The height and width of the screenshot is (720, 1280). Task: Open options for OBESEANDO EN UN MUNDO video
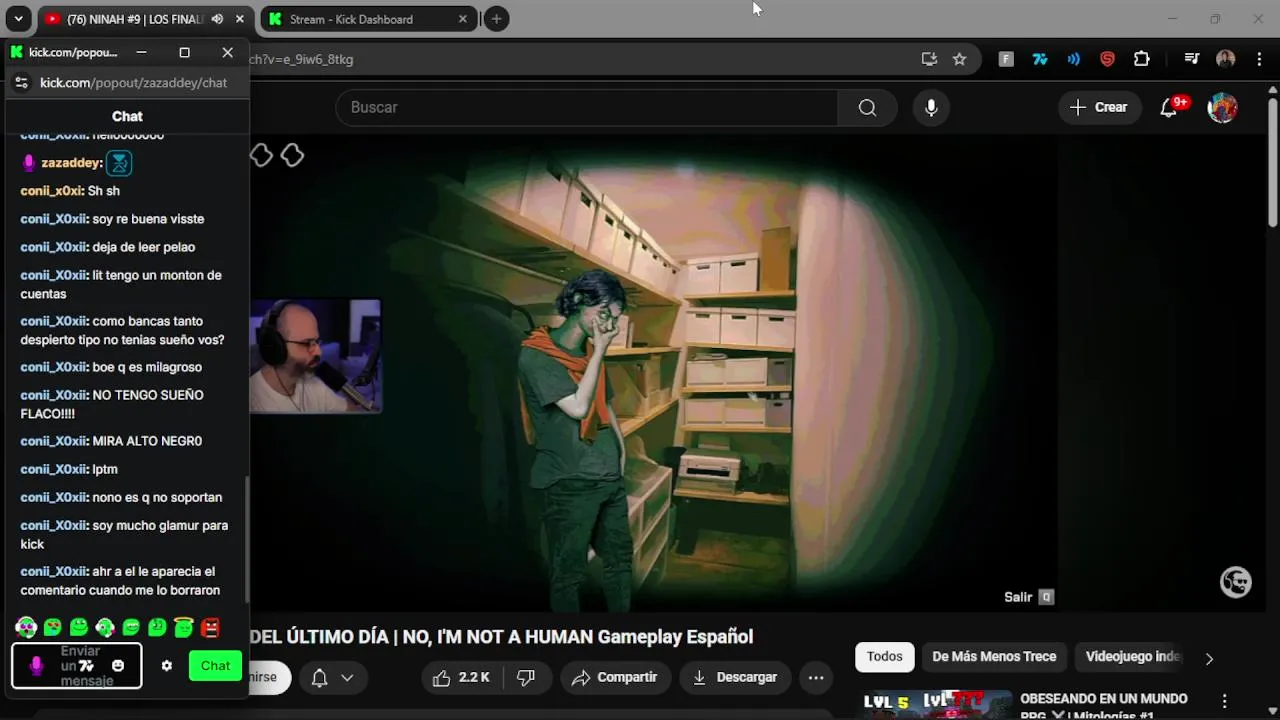pyautogui.click(x=1224, y=701)
